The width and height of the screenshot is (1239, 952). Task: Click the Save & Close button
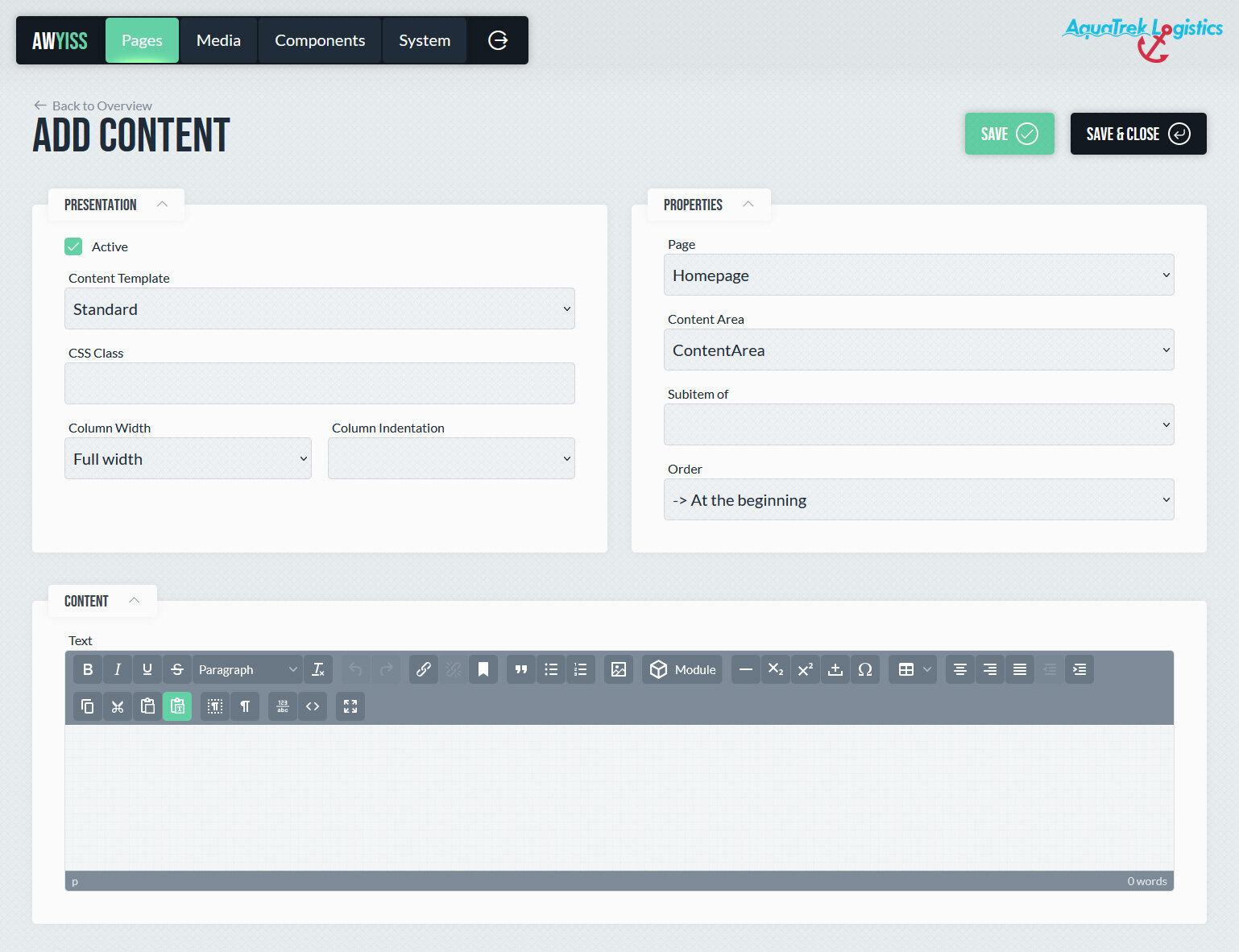tap(1137, 134)
